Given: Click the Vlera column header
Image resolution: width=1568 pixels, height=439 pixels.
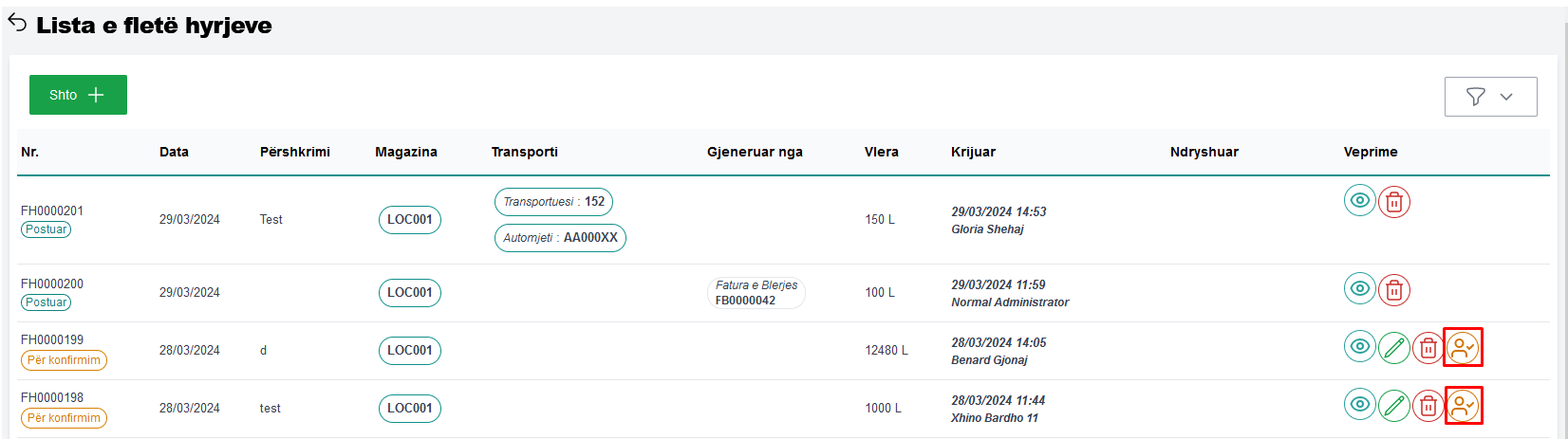Looking at the screenshot, I should (881, 152).
